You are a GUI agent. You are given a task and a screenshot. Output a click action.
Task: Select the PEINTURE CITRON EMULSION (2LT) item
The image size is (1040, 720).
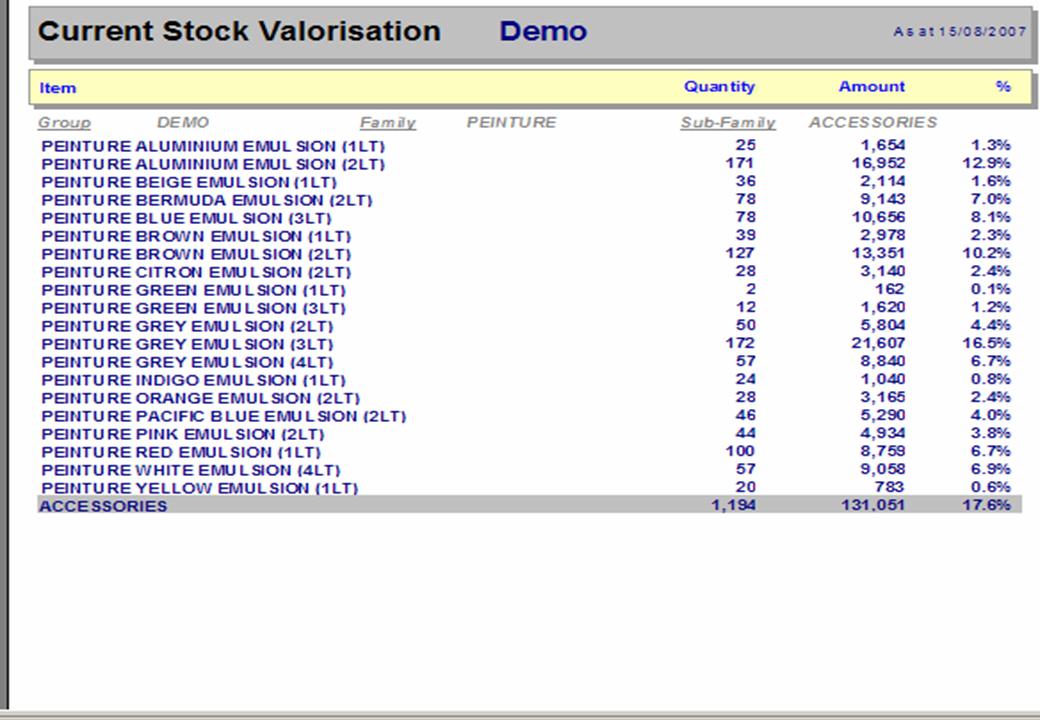[196, 272]
